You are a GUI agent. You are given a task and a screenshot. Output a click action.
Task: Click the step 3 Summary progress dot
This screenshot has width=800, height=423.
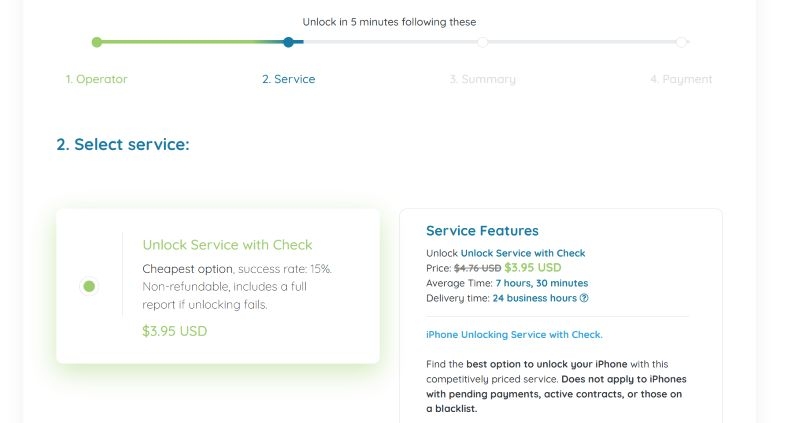pyautogui.click(x=483, y=42)
